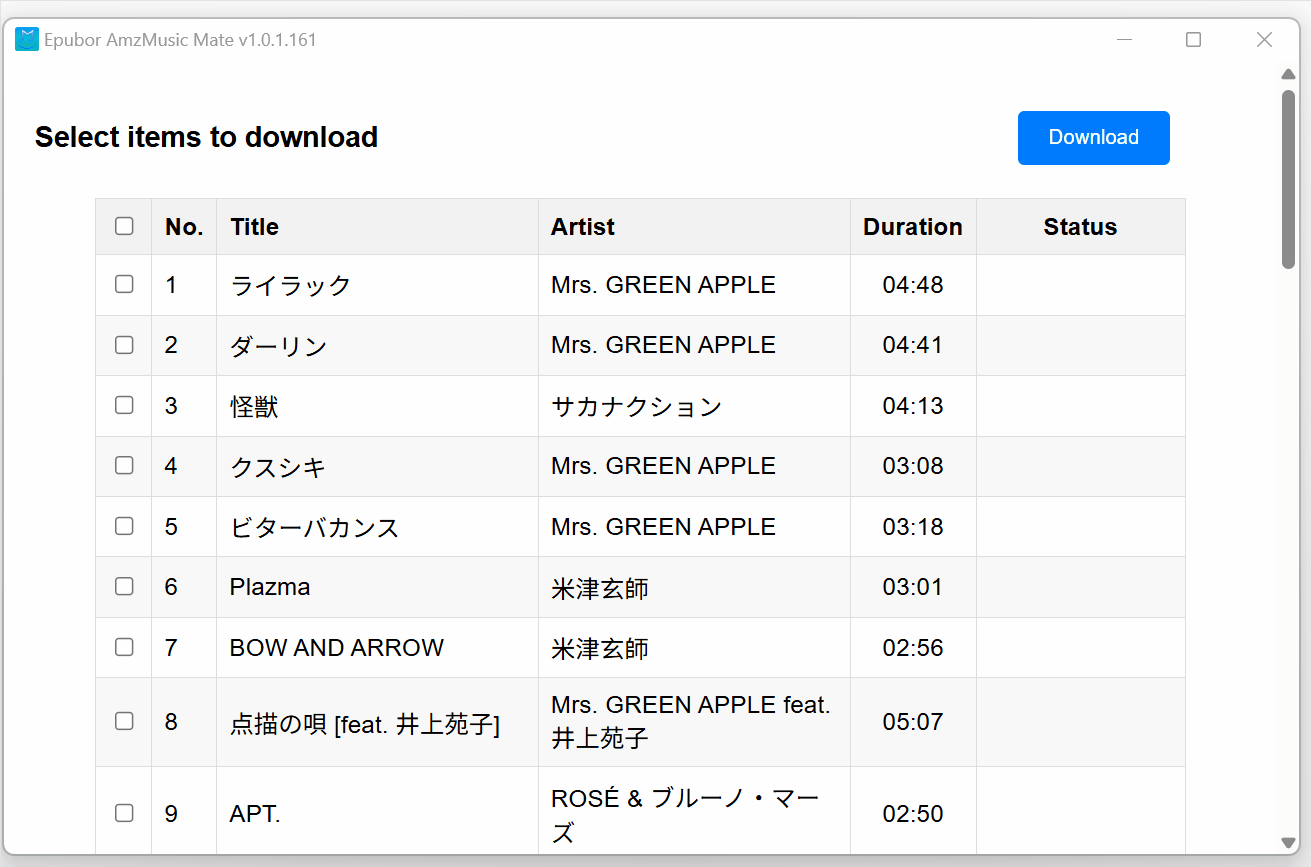Tick the checkbox for track 3 怪獣
The image size is (1311, 867).
click(124, 405)
